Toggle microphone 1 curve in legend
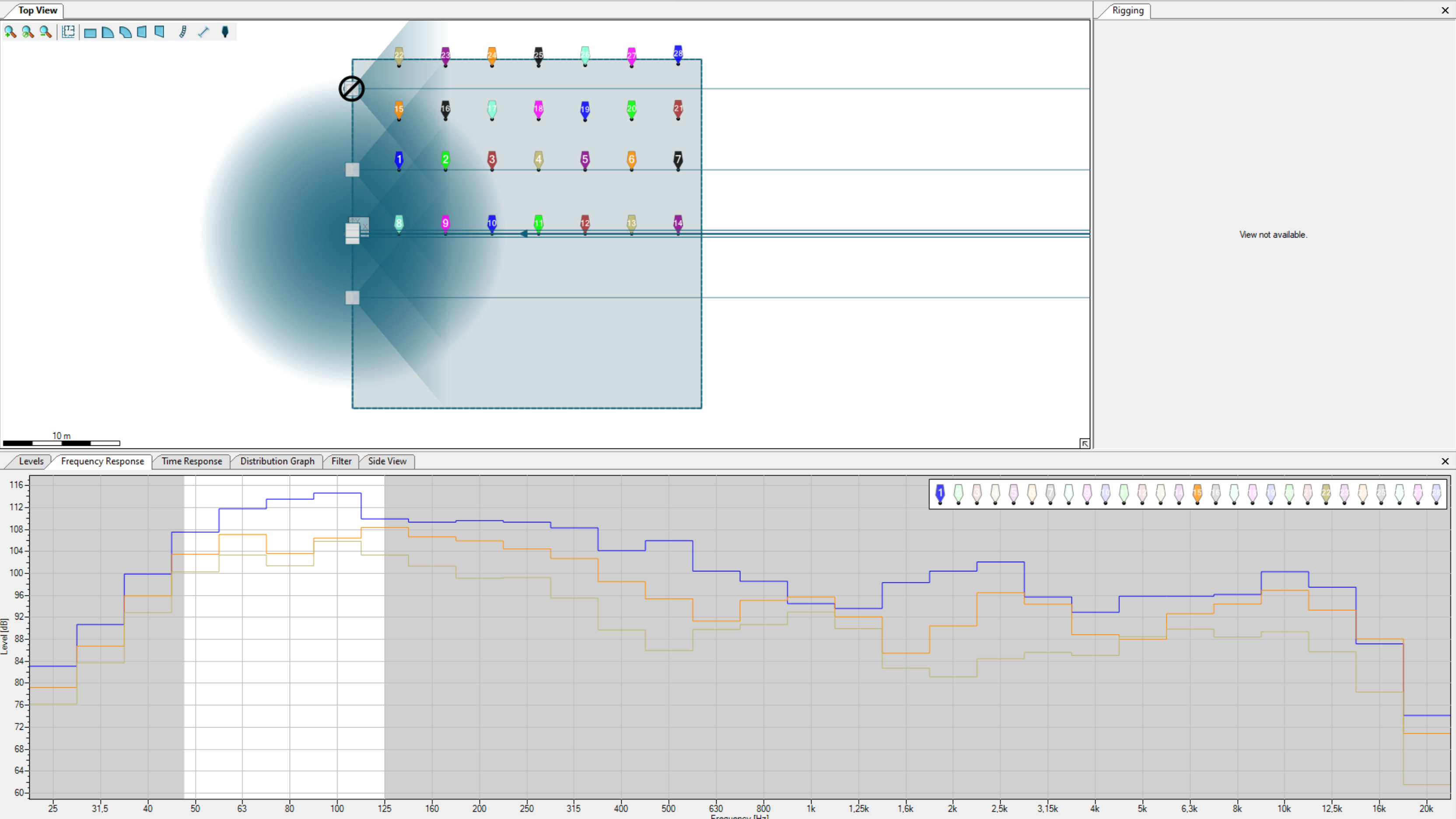Image resolution: width=1456 pixels, height=819 pixels. 940,493
